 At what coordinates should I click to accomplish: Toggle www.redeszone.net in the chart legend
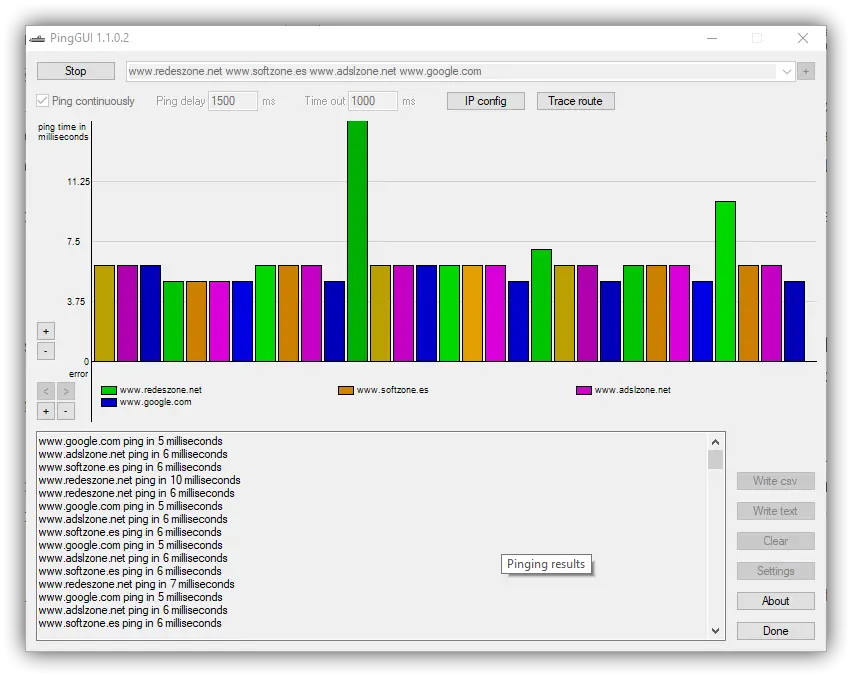152,390
